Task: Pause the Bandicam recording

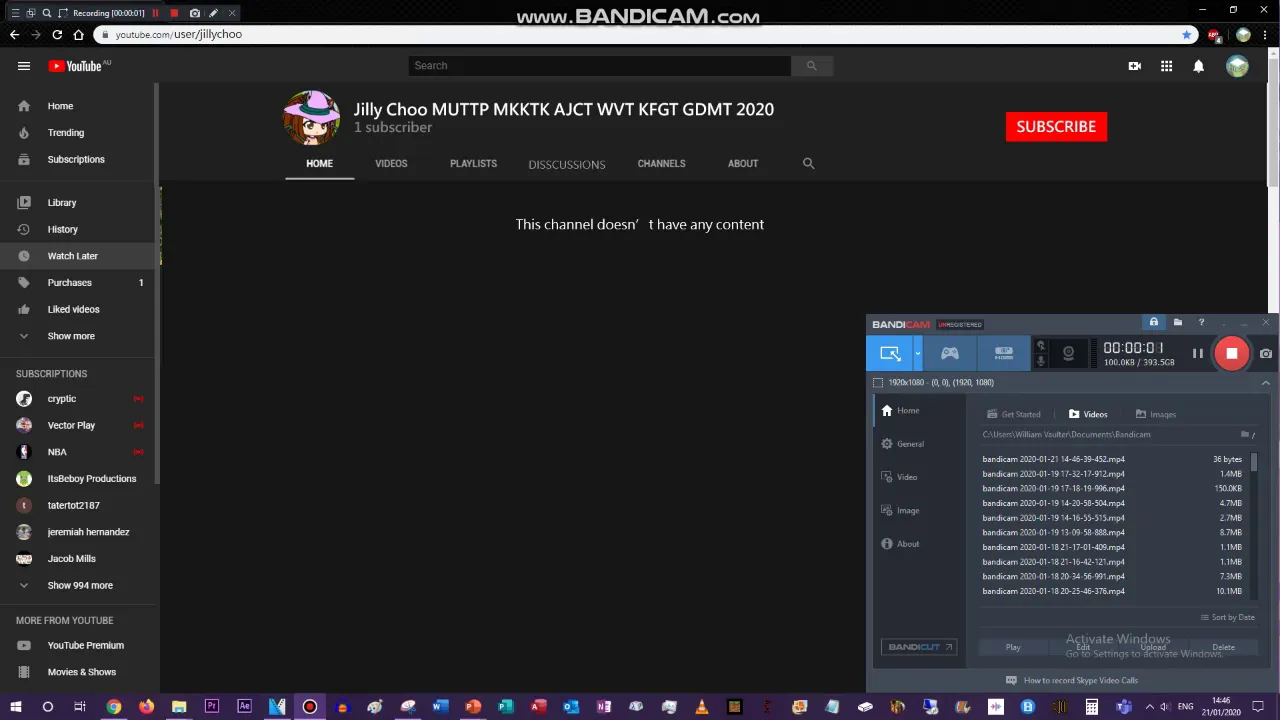Action: [1197, 353]
